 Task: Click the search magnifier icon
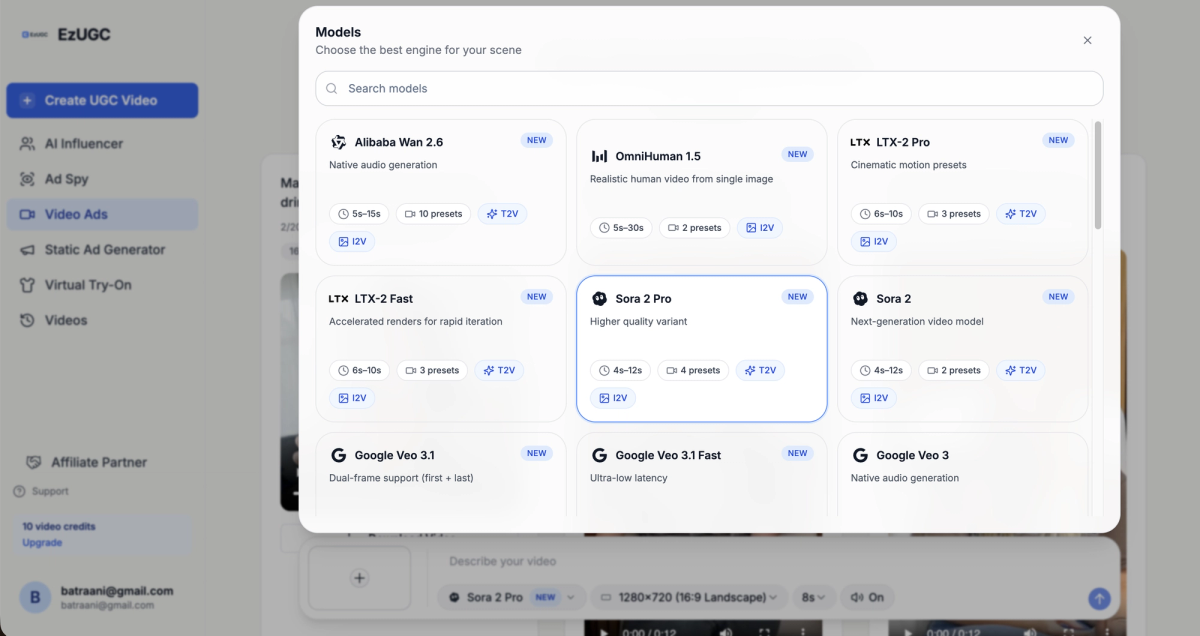pos(332,89)
